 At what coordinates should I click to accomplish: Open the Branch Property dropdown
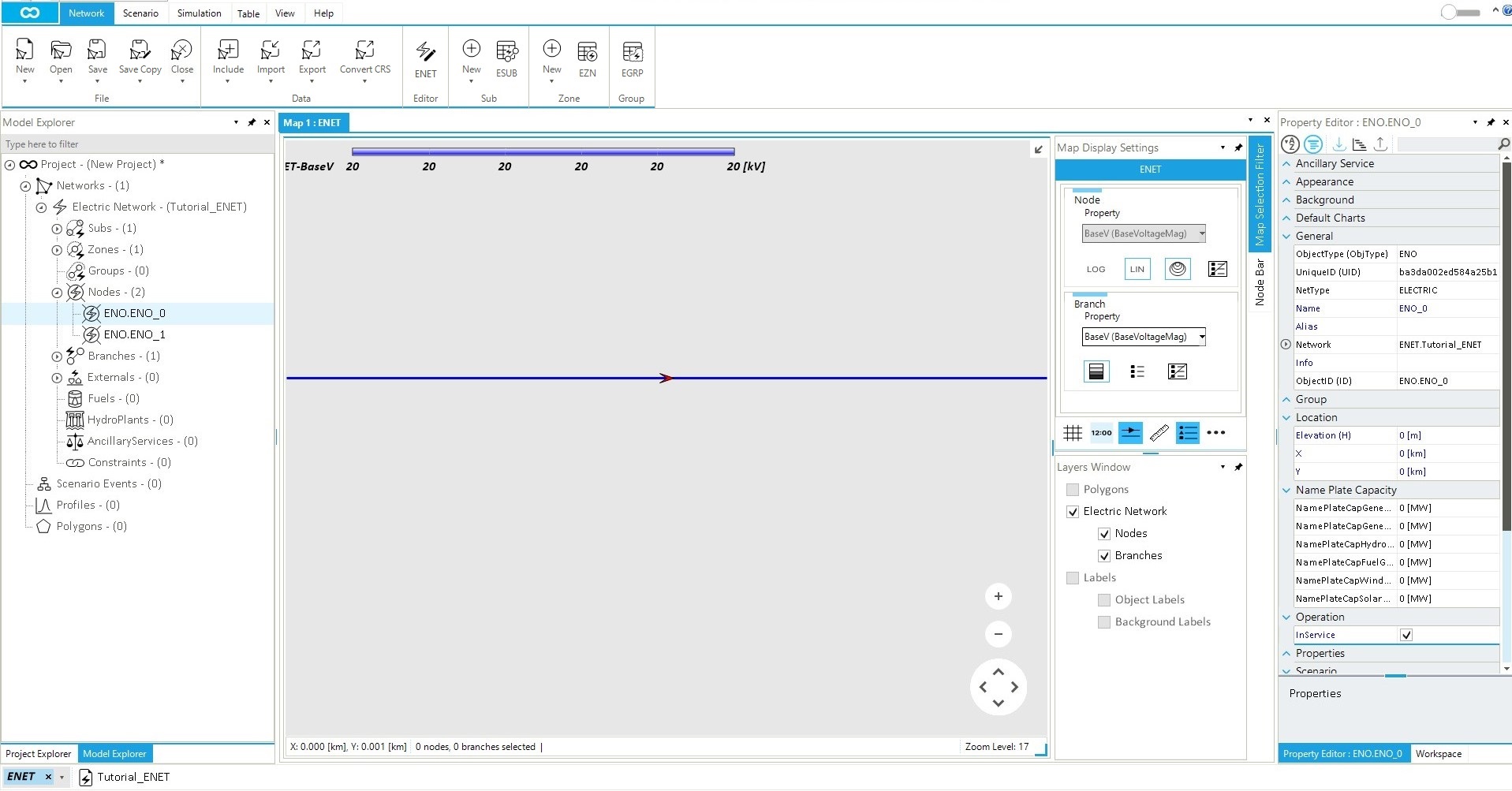[1144, 337]
